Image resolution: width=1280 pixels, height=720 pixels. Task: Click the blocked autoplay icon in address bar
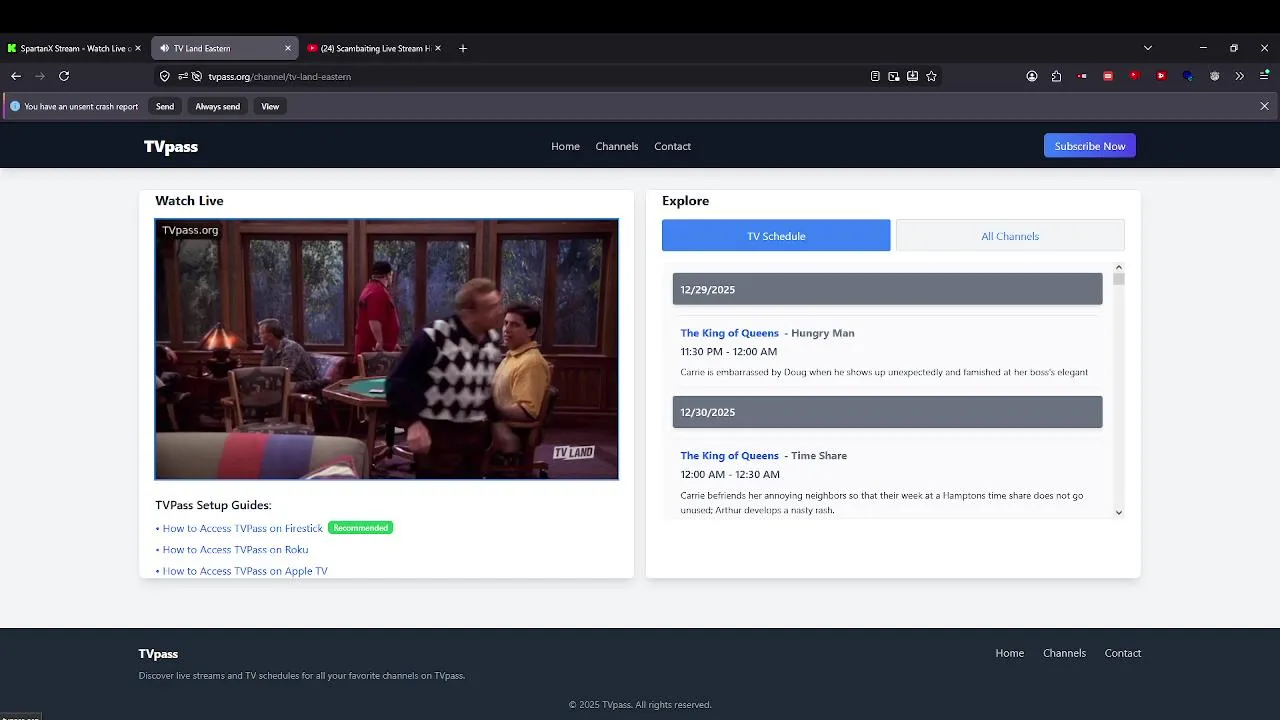(197, 76)
